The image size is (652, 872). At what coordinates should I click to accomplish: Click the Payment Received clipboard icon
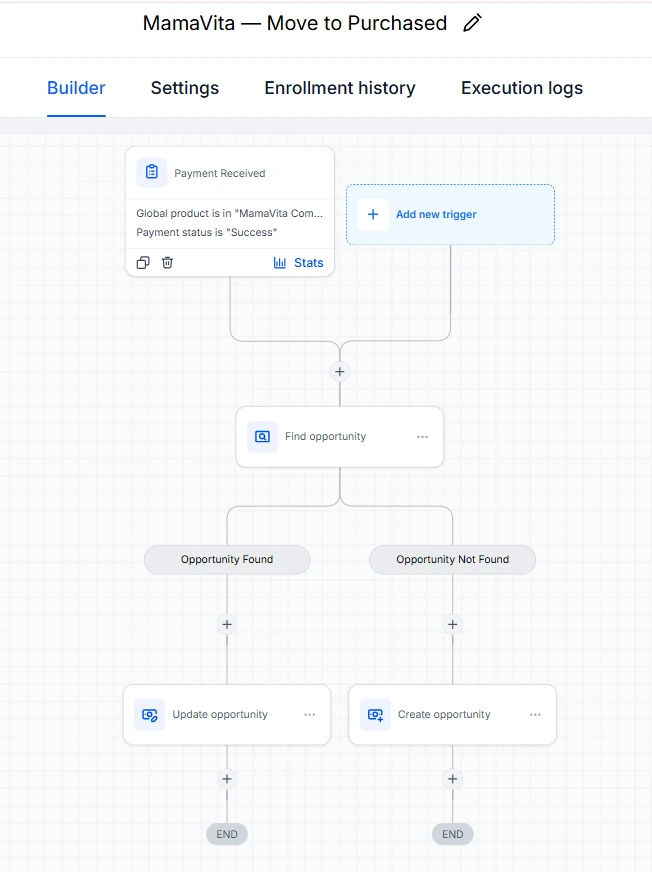[152, 172]
